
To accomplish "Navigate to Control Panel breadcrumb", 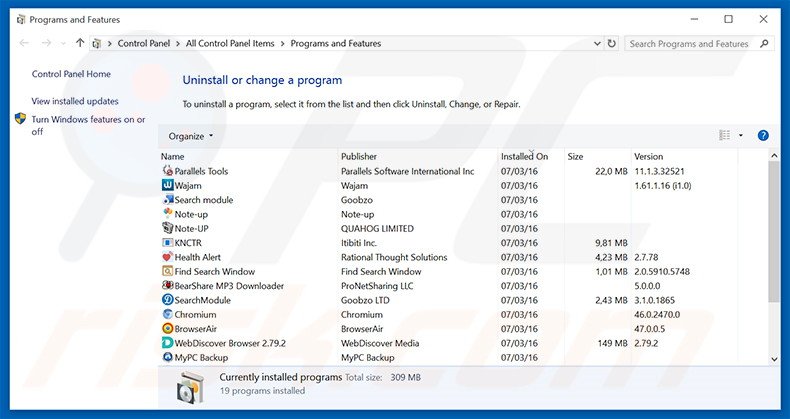I will coord(144,43).
